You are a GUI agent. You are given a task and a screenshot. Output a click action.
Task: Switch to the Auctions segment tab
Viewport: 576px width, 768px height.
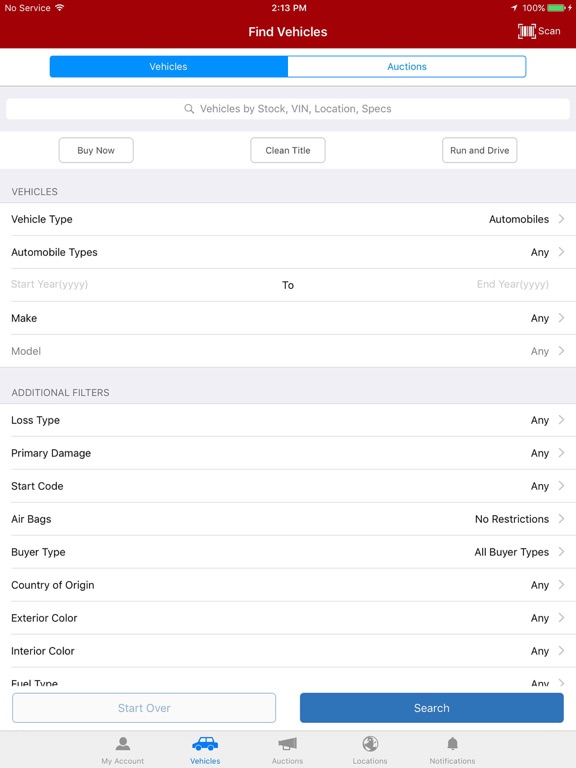click(x=407, y=67)
